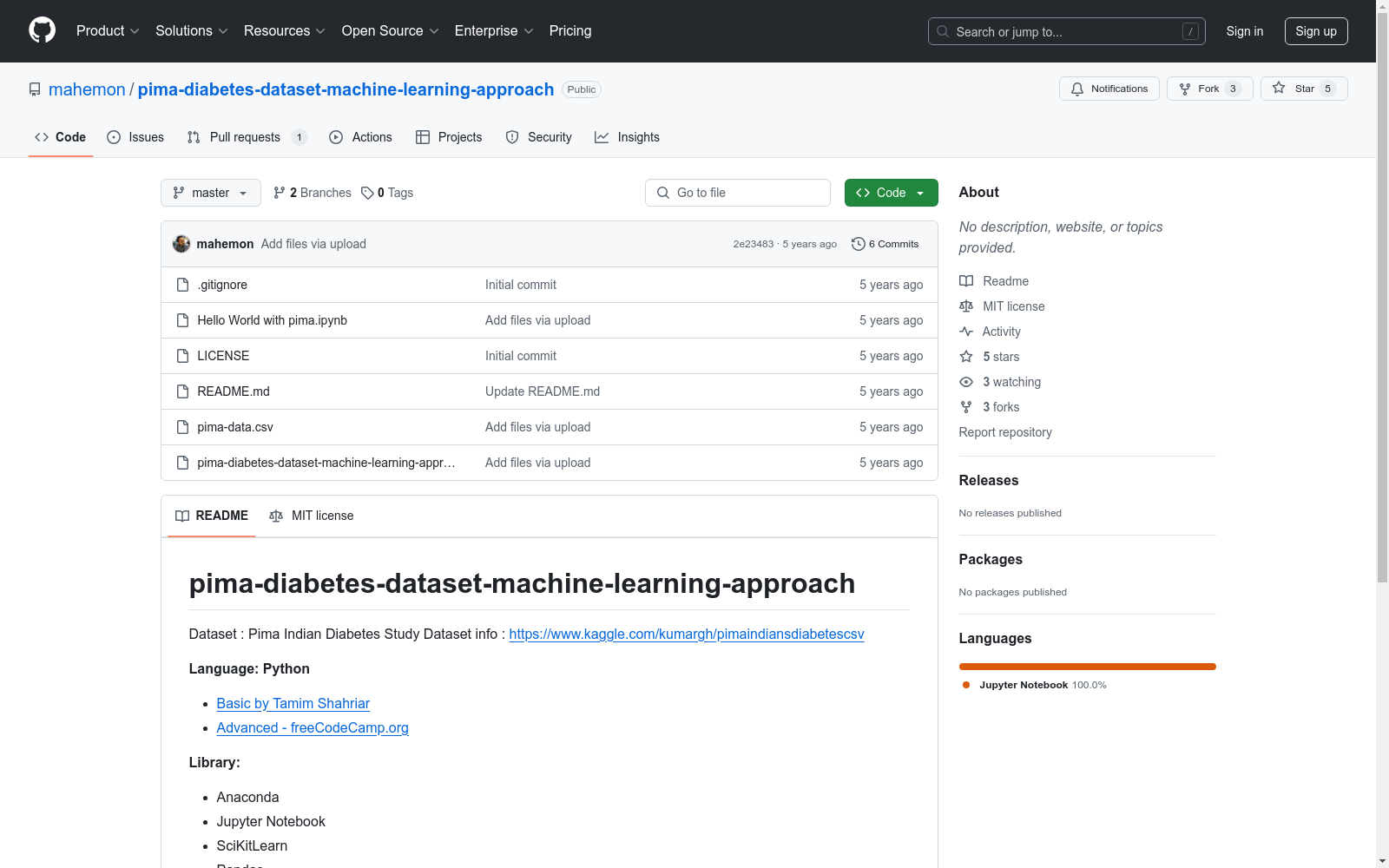Screen dimensions: 1389x868
Task: Click Report repository link
Action: coord(1005,432)
